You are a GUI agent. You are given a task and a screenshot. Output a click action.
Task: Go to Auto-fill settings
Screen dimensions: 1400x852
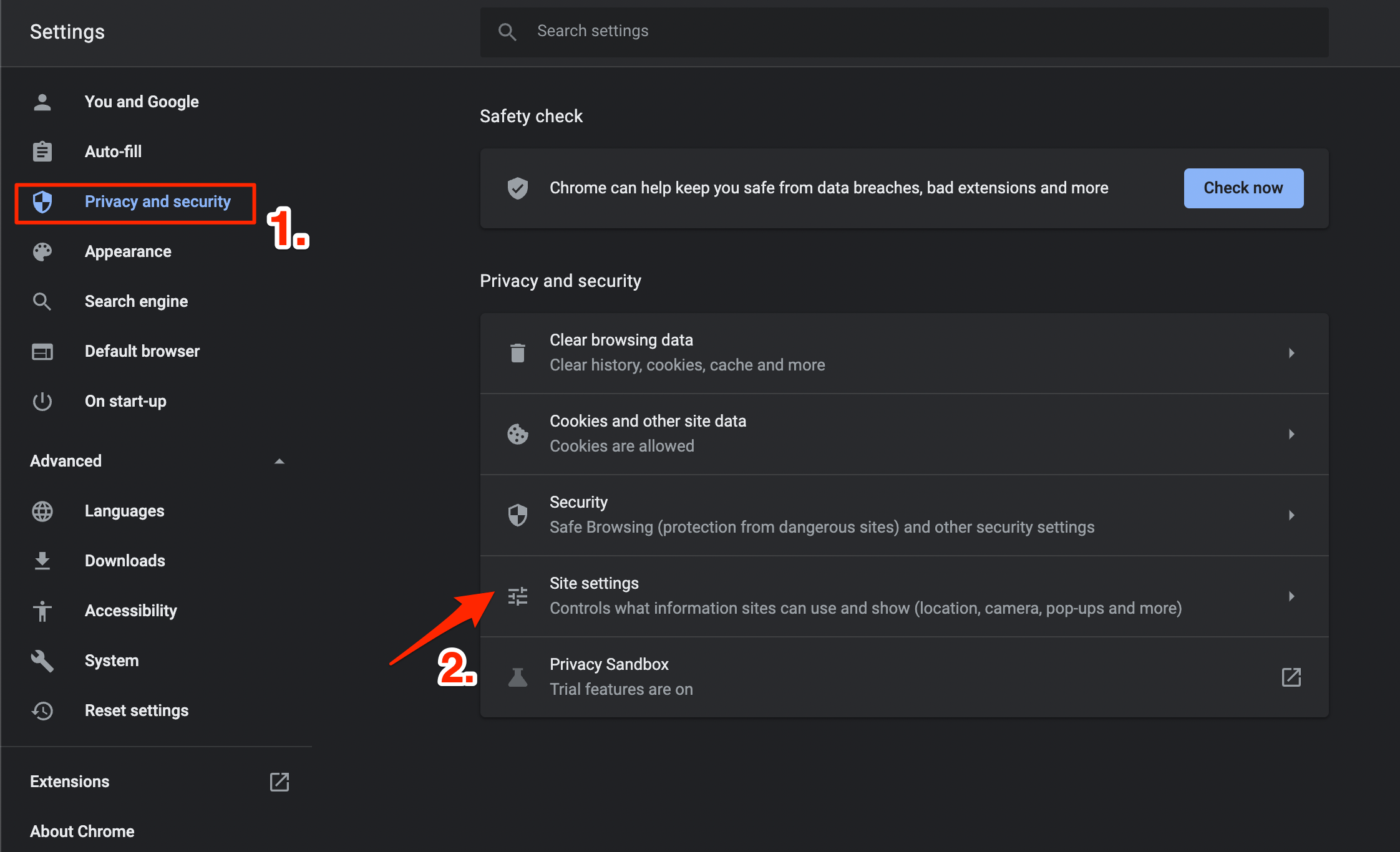click(113, 152)
